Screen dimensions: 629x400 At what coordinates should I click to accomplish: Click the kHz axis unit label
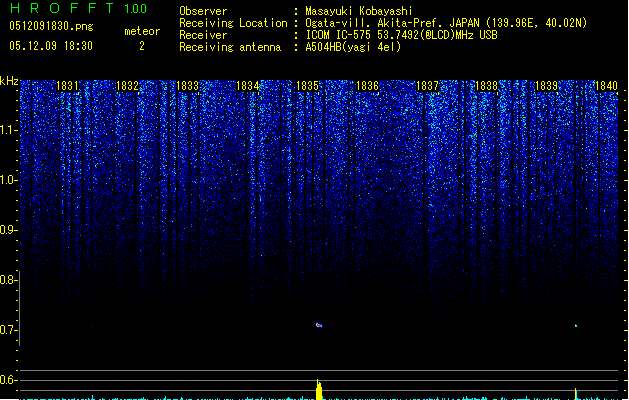[x=9, y=81]
